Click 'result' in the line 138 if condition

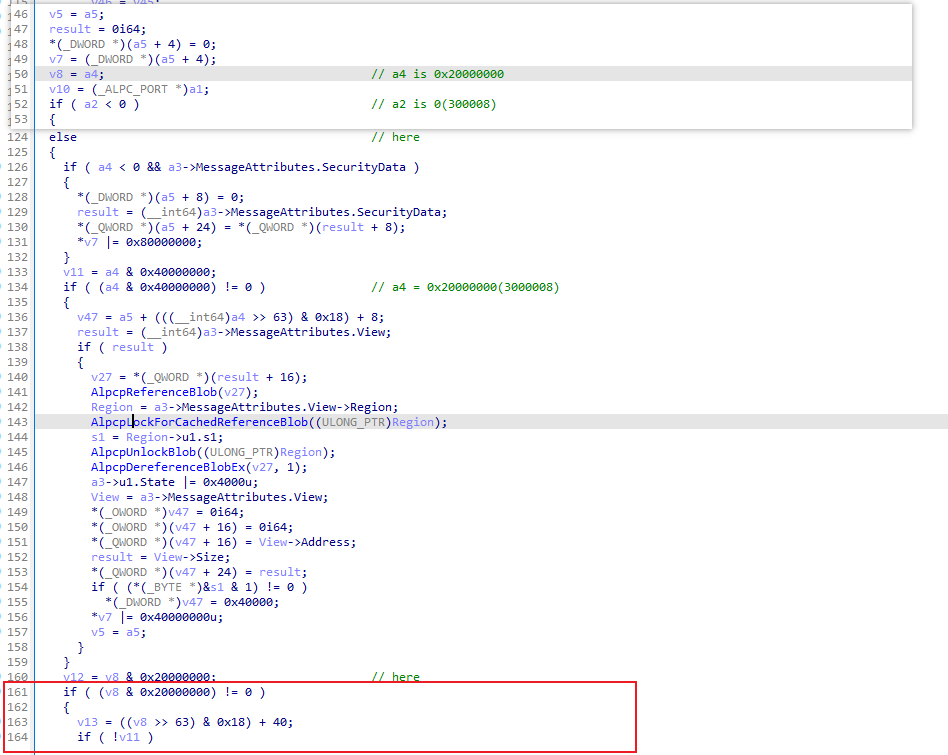point(132,347)
